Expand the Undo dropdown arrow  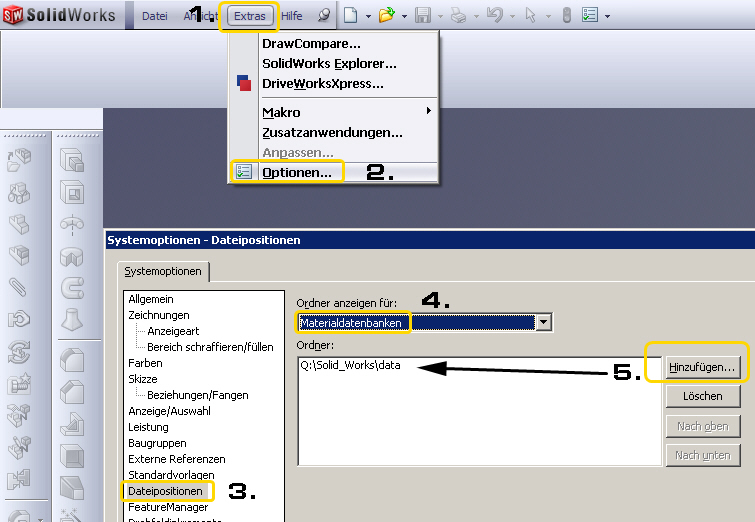[x=512, y=16]
